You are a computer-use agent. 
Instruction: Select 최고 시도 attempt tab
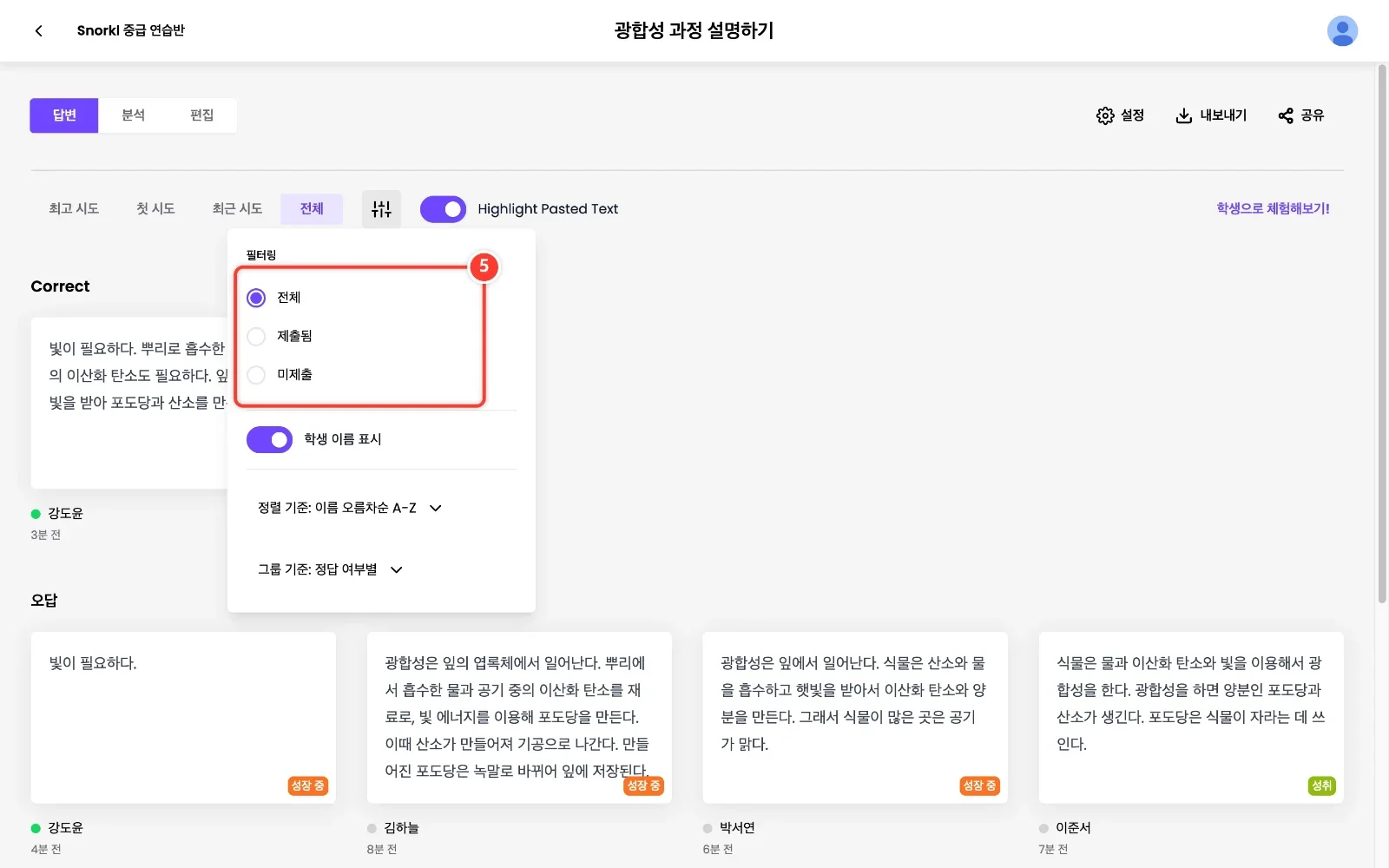[74, 209]
